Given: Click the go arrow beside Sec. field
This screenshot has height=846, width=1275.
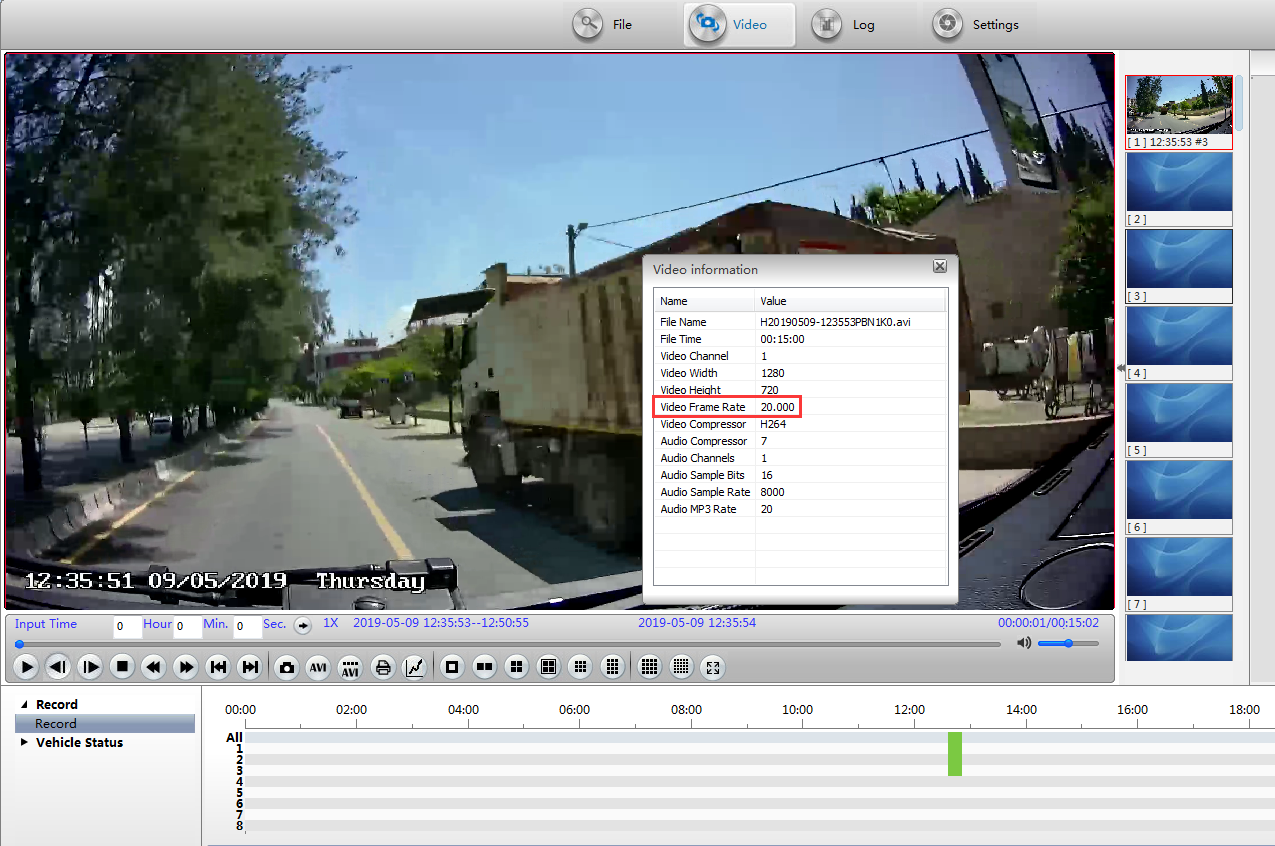Looking at the screenshot, I should pyautogui.click(x=302, y=625).
